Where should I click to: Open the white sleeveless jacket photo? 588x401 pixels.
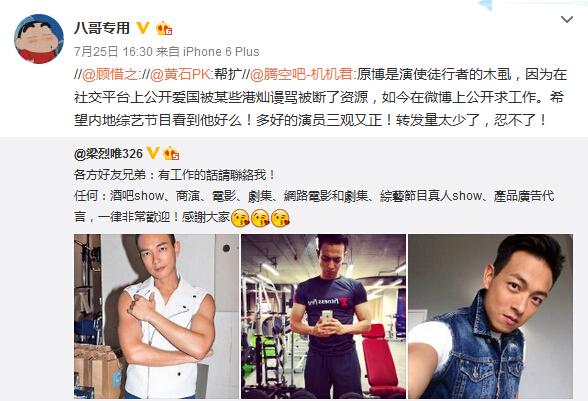156,316
